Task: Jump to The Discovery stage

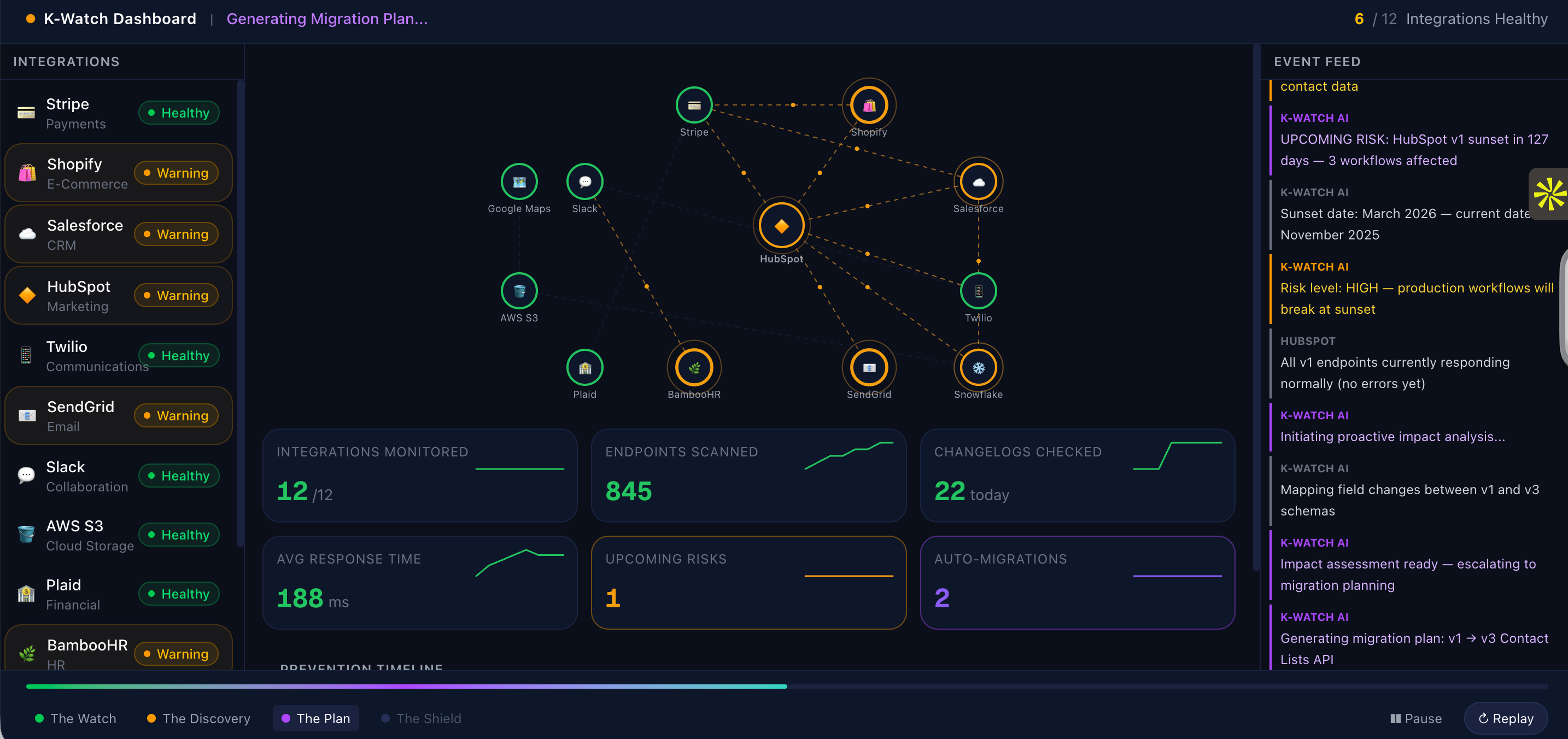Action: pos(198,718)
